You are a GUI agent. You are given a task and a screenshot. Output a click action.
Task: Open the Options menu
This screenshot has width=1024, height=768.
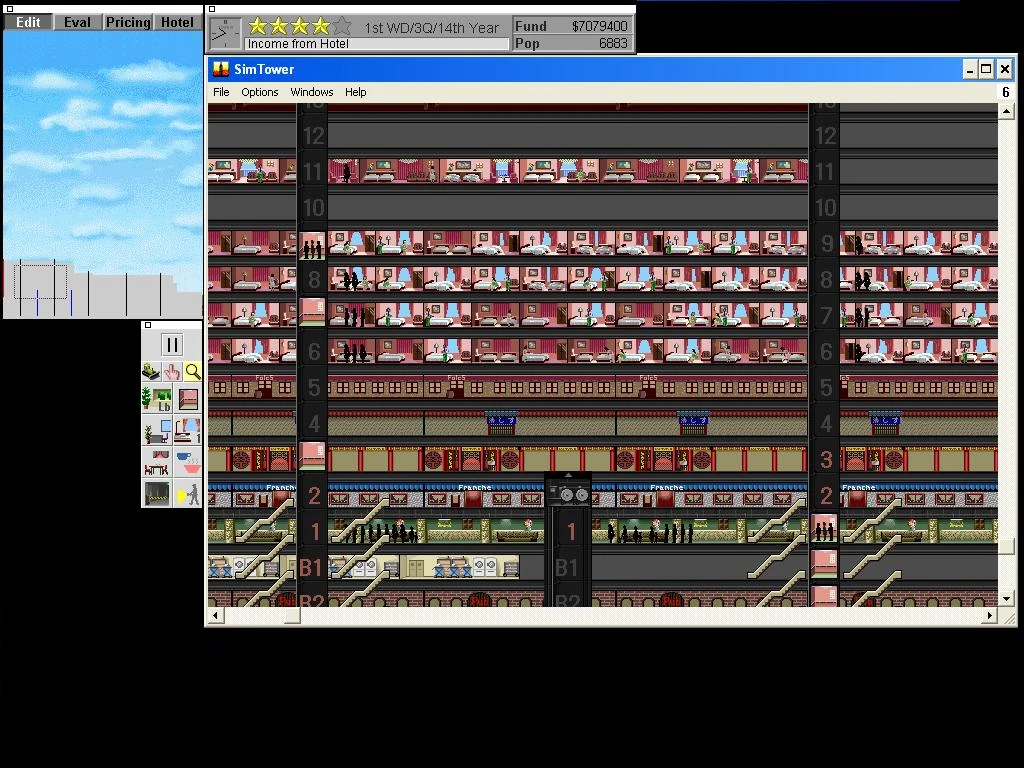(260, 92)
